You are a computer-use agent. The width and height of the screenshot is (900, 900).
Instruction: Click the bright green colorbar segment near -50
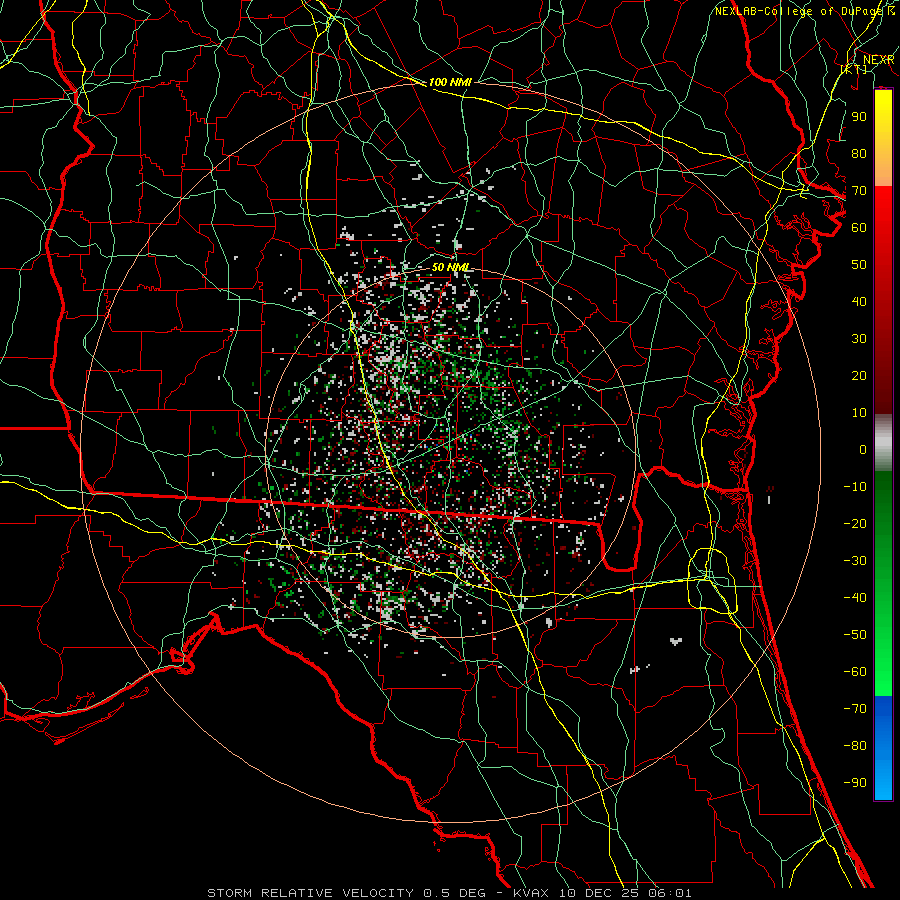pos(883,634)
